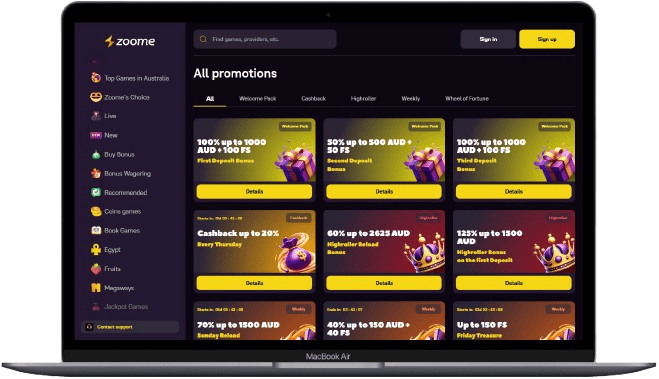Viewport: 659px width, 379px height.
Task: Select the Egypt ankh icon
Action: [96, 250]
